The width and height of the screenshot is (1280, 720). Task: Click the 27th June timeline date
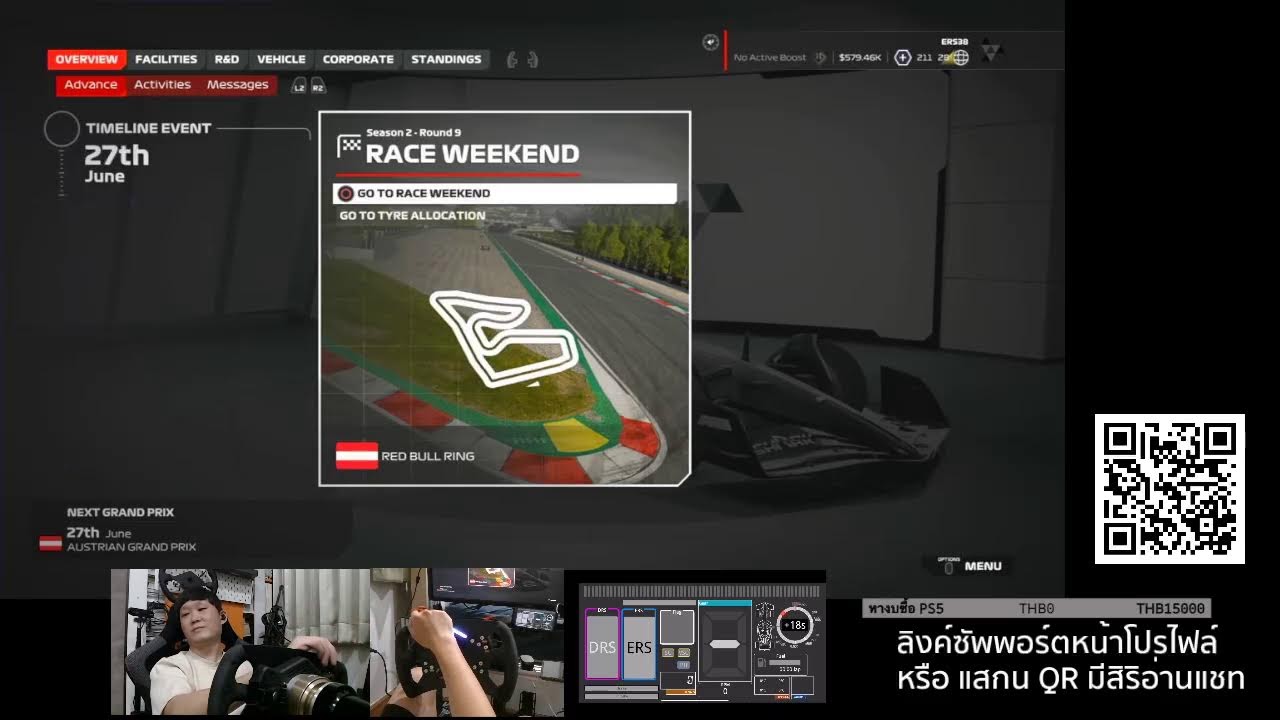click(116, 163)
